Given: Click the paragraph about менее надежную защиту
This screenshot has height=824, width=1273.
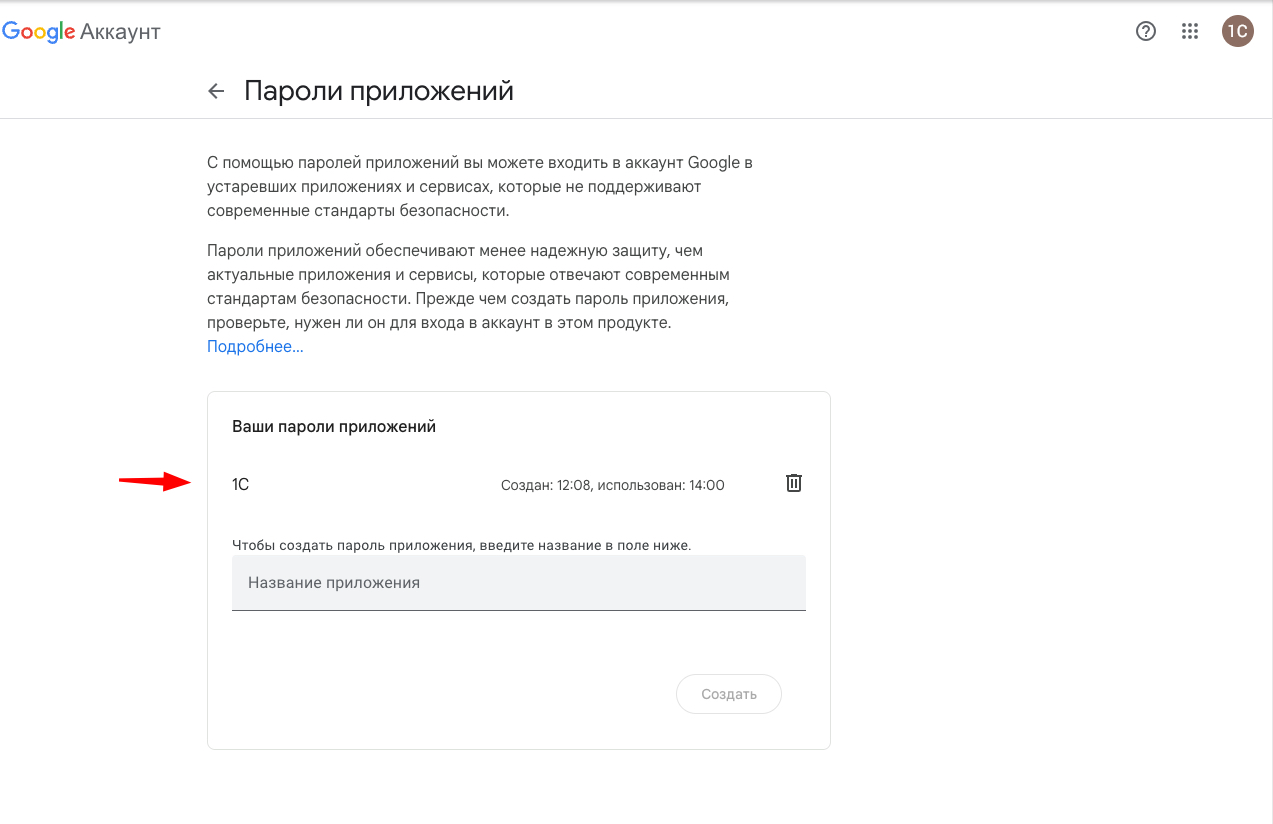Looking at the screenshot, I should coord(468,287).
